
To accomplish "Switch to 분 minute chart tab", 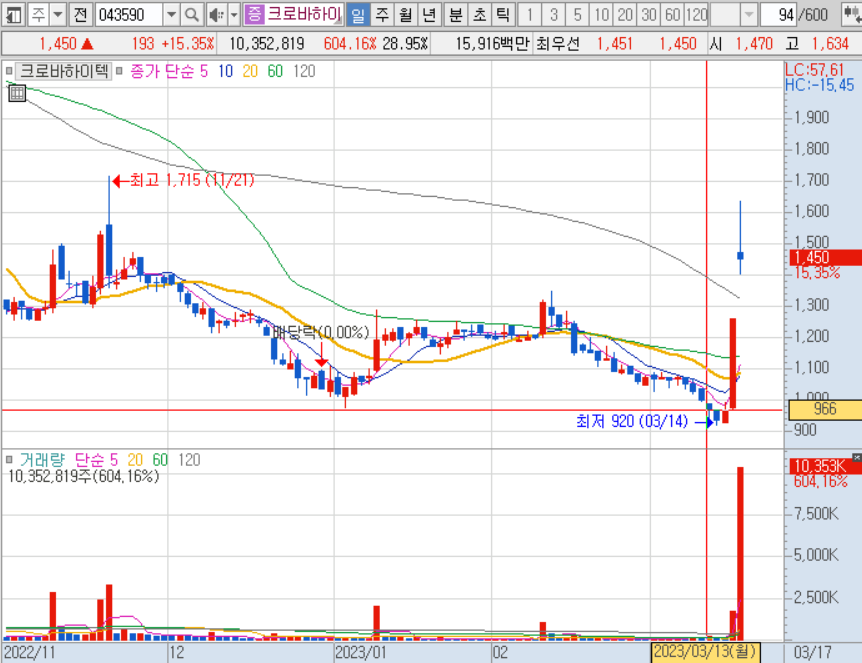I will [x=455, y=15].
